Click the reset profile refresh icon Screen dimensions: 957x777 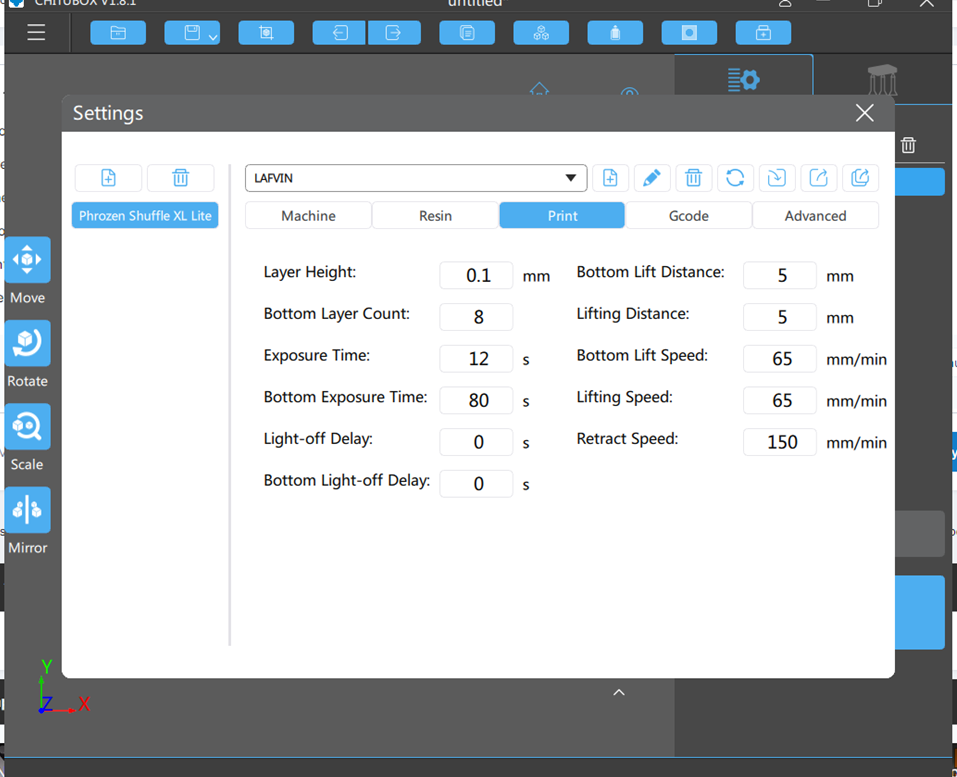[x=735, y=178]
